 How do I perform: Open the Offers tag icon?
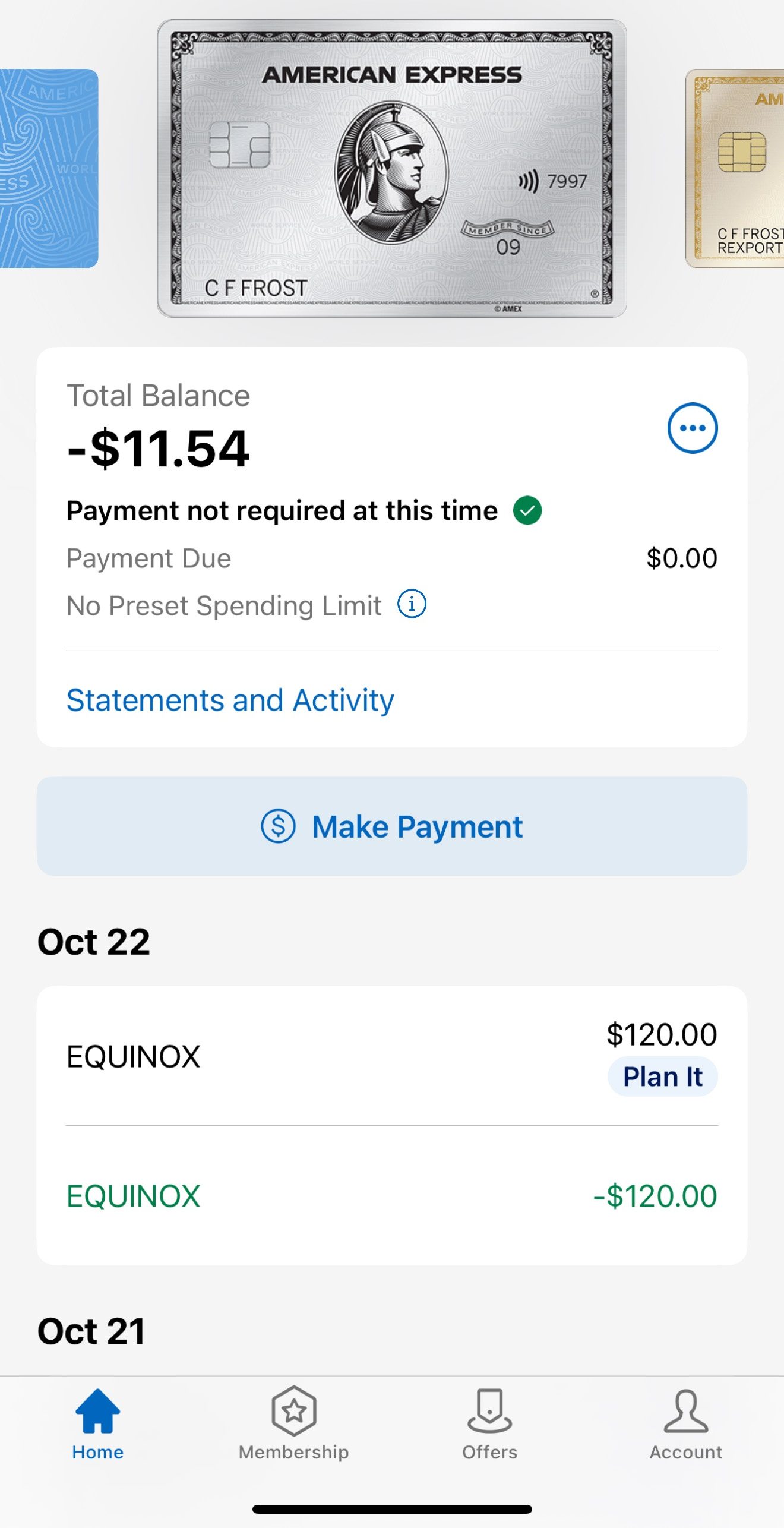point(489,1410)
